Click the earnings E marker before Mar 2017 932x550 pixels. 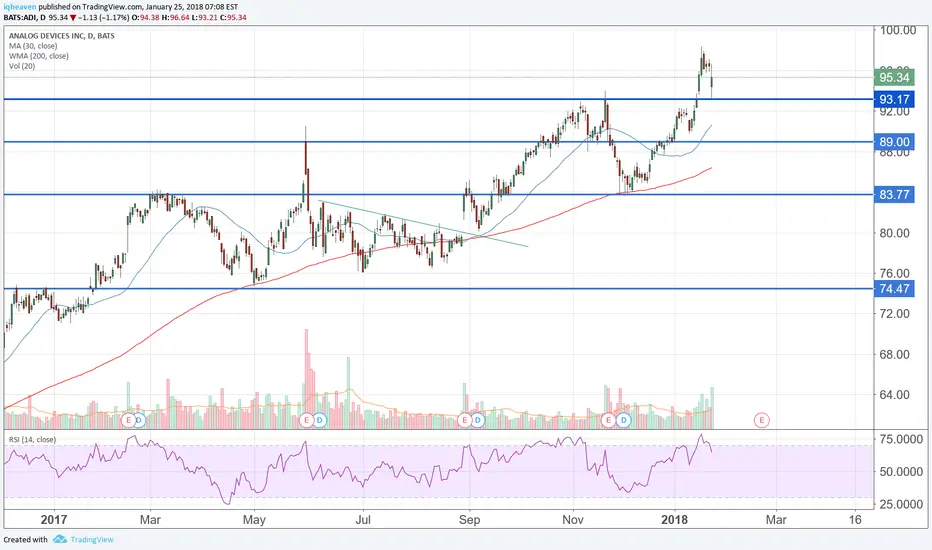pyautogui.click(x=128, y=420)
